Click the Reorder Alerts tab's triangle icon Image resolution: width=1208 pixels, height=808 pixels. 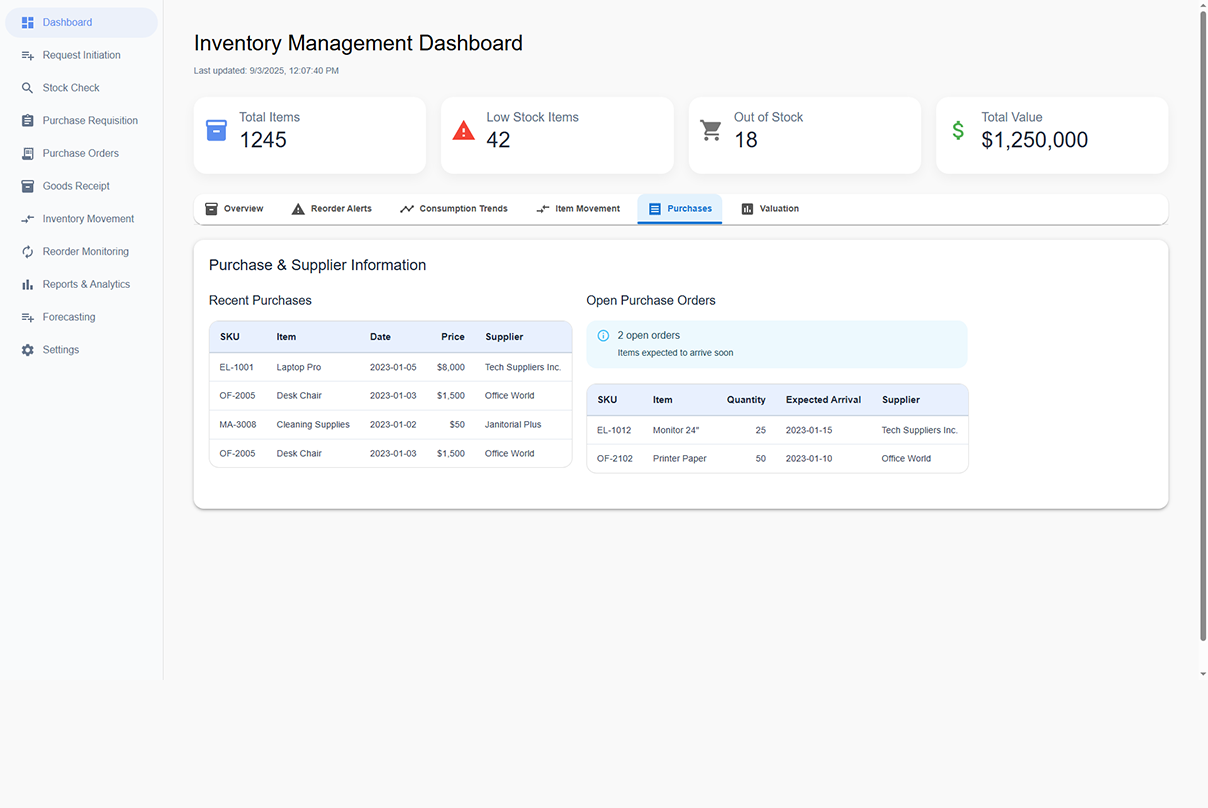click(298, 209)
